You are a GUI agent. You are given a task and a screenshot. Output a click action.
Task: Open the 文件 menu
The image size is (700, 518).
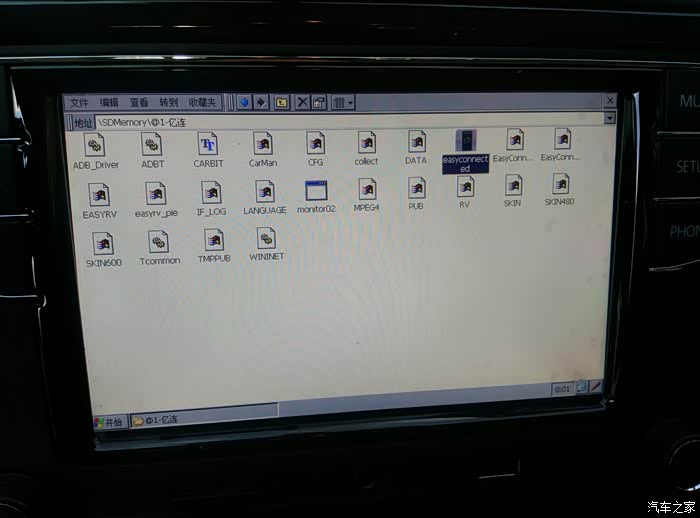click(79, 103)
